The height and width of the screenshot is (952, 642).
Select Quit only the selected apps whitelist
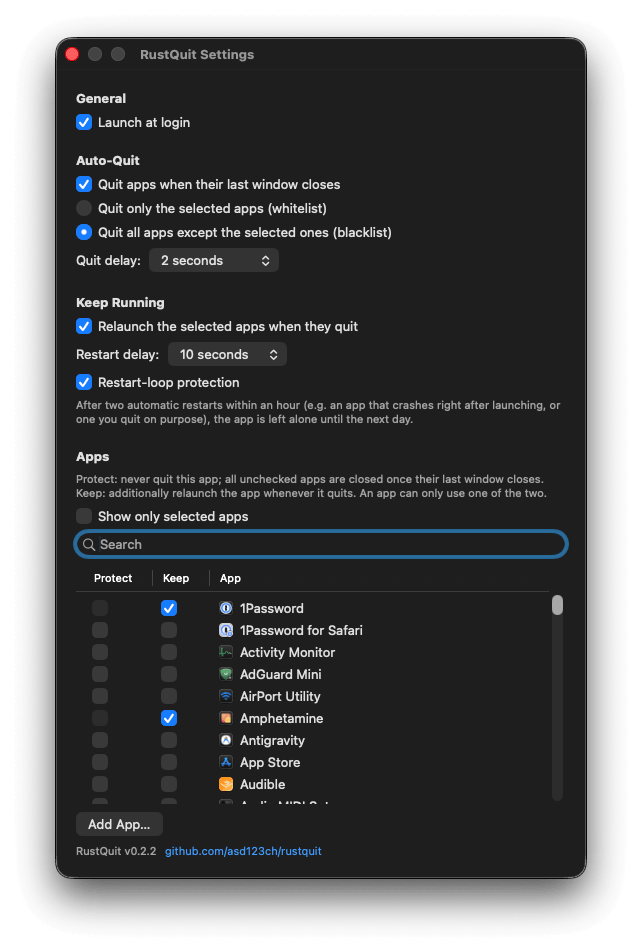[x=84, y=208]
